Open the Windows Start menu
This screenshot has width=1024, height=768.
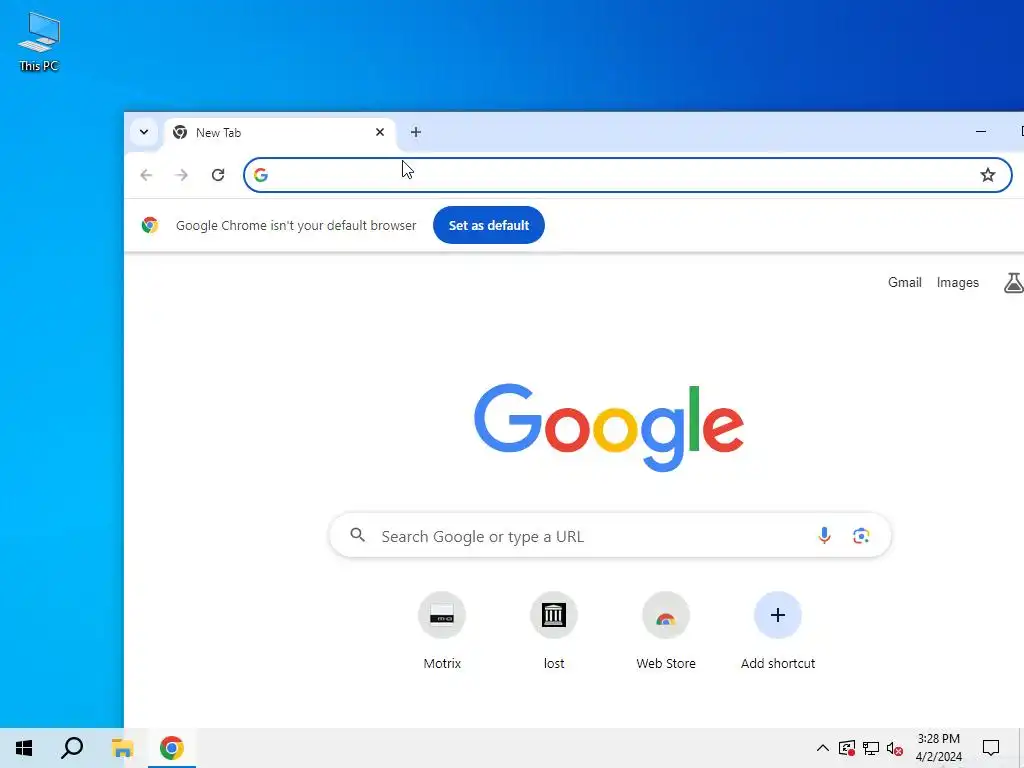click(24, 748)
